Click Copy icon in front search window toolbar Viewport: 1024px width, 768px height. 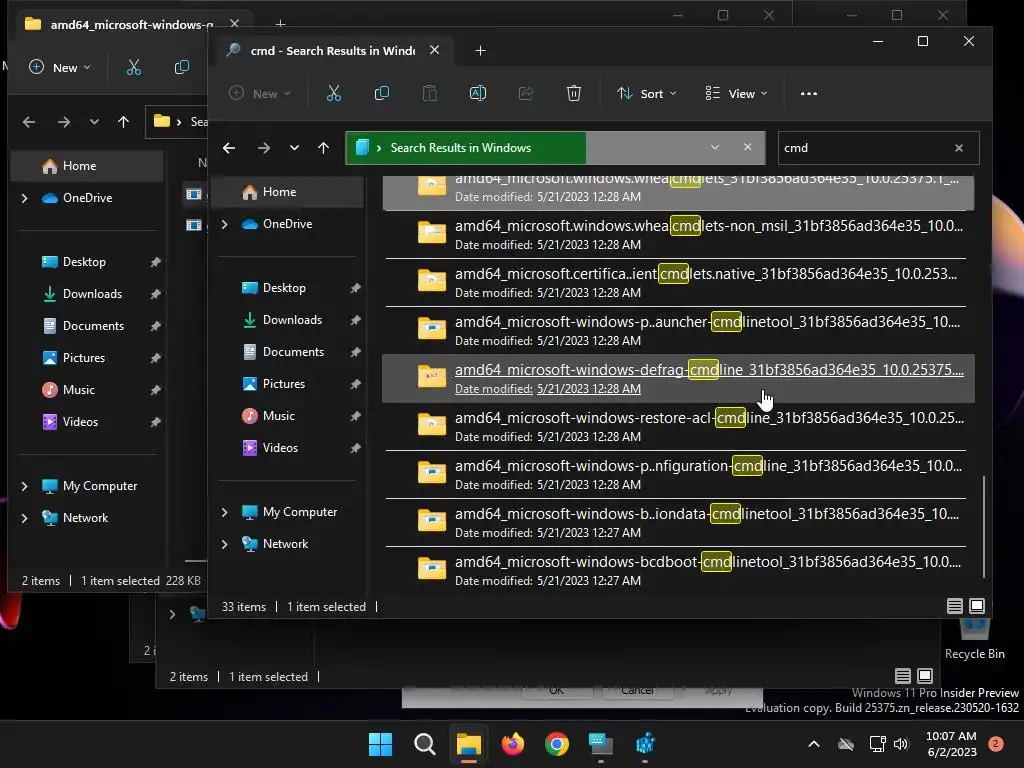[x=382, y=93]
